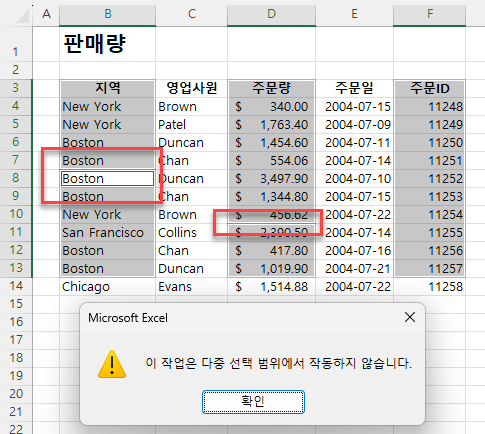Image resolution: width=485 pixels, height=434 pixels.
Task: Select order ID cell 11255
Action: point(430,232)
